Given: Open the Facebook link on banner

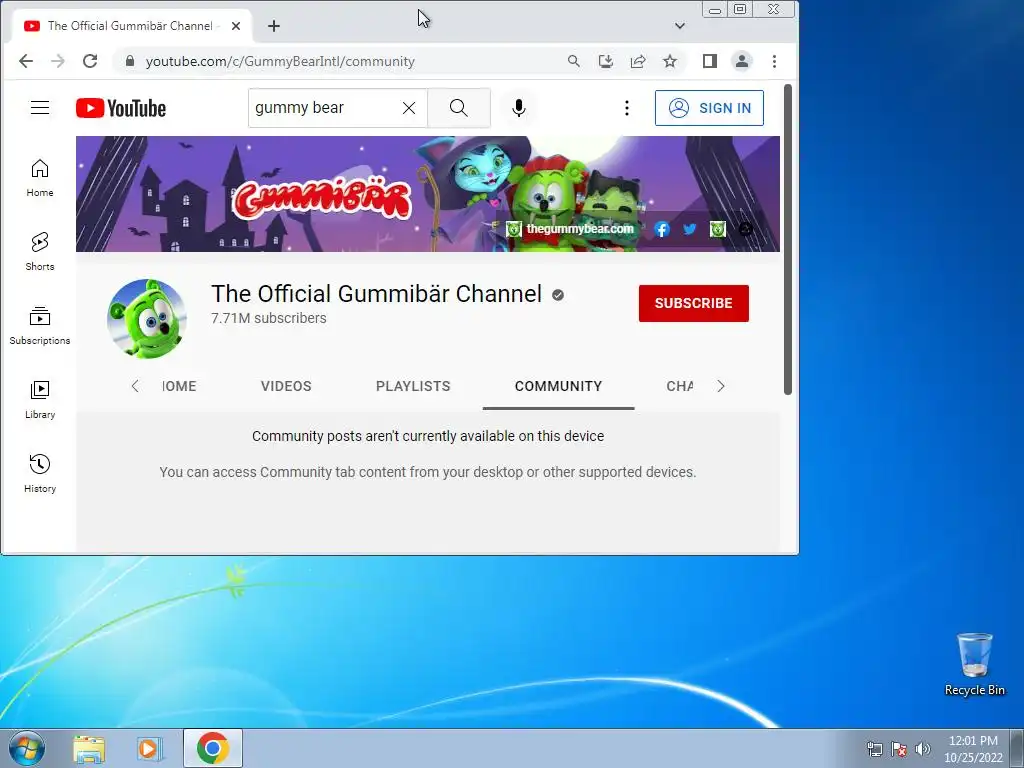Looking at the screenshot, I should [662, 229].
